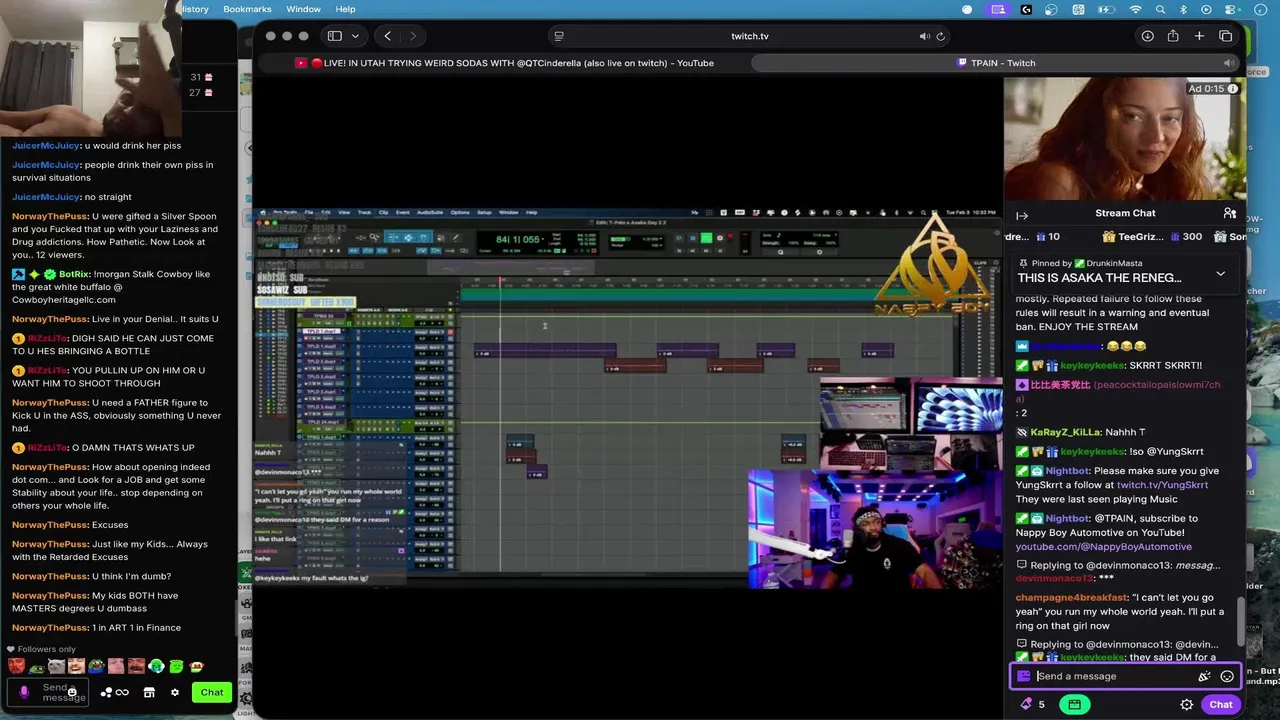This screenshot has height=720, width=1280.
Task: Click the green Chat button in left window
Action: [x=212, y=692]
